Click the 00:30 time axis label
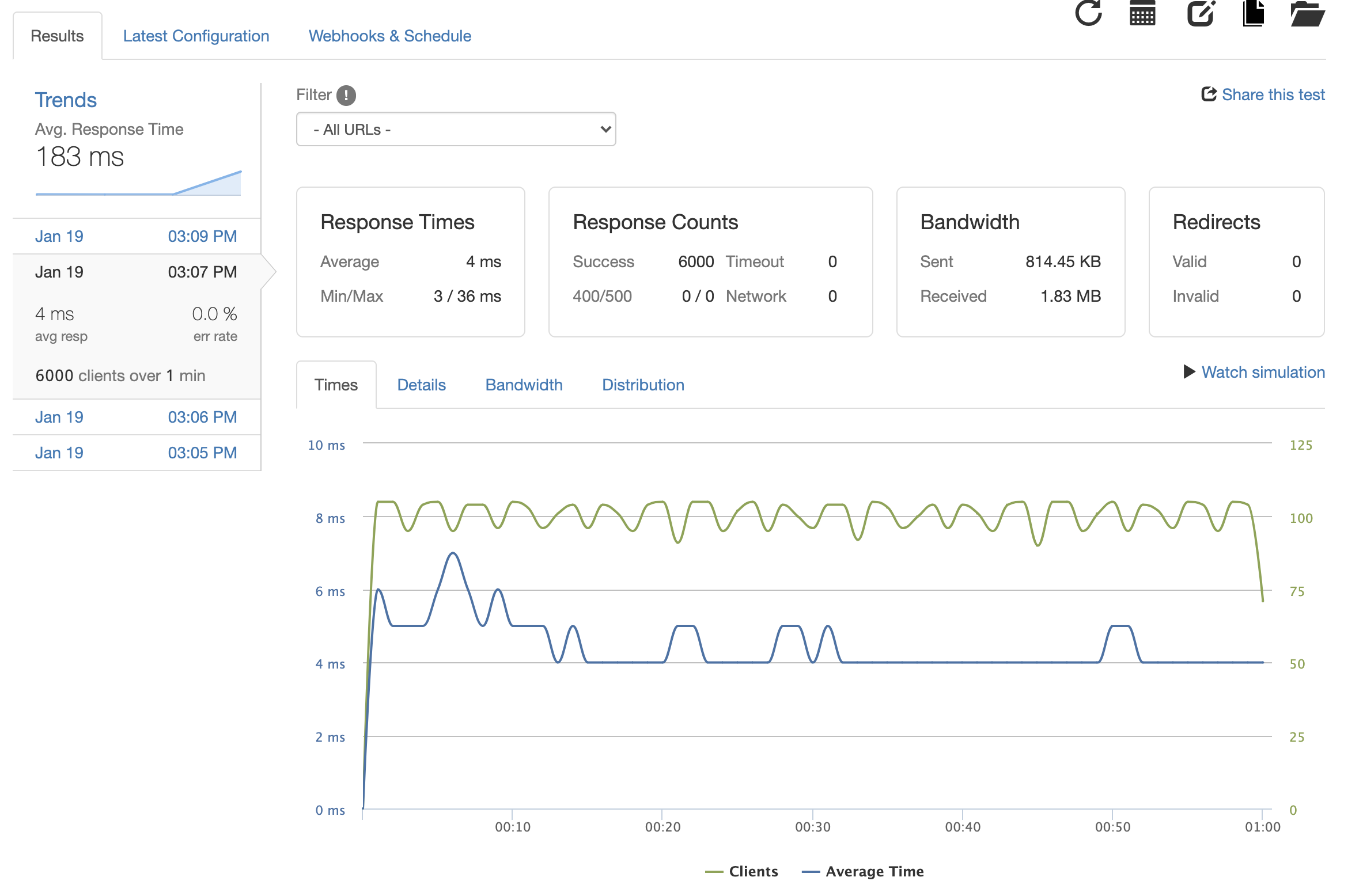The height and width of the screenshot is (896, 1363). [x=812, y=827]
